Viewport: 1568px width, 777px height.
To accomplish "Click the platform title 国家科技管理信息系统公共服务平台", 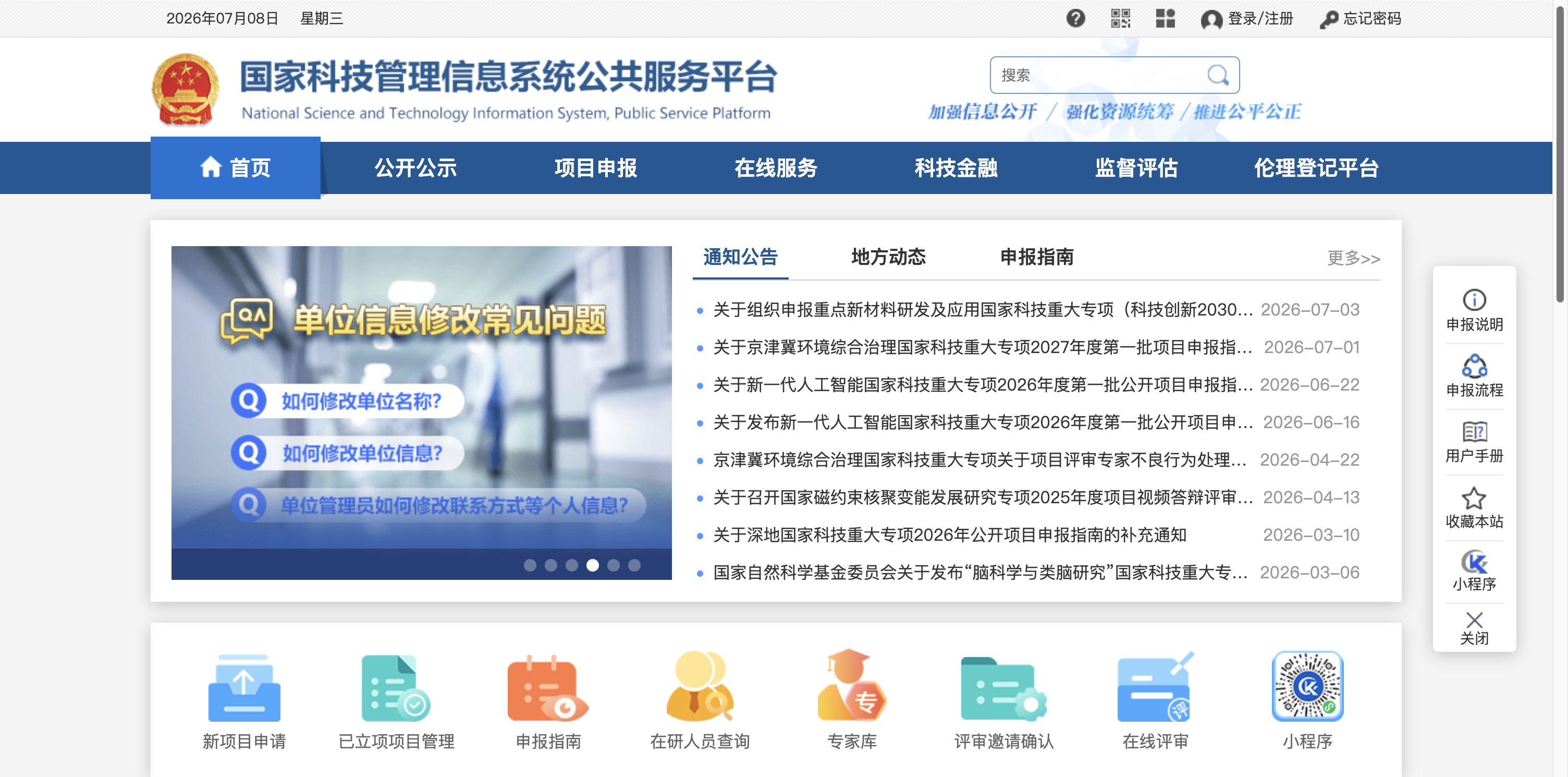I will [509, 76].
